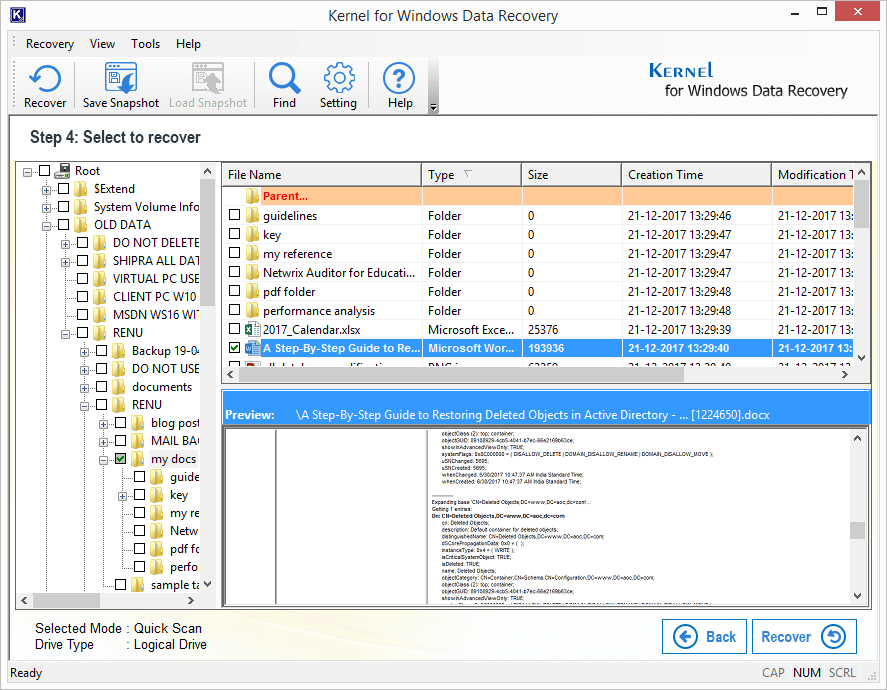Check the guidelines folder checkbox

(234, 215)
